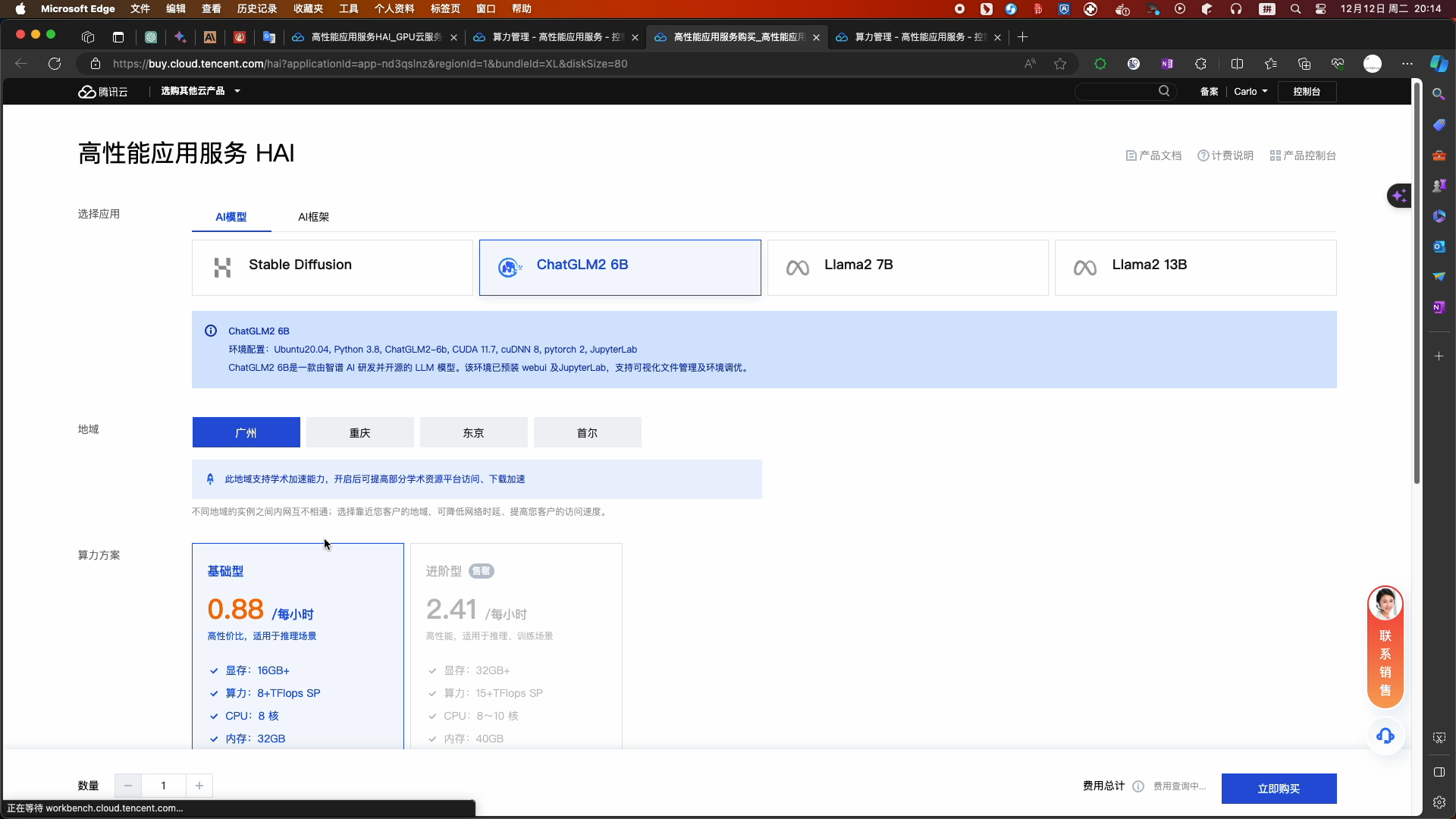Open the floating AI assistant sparkle icon

1399,196
